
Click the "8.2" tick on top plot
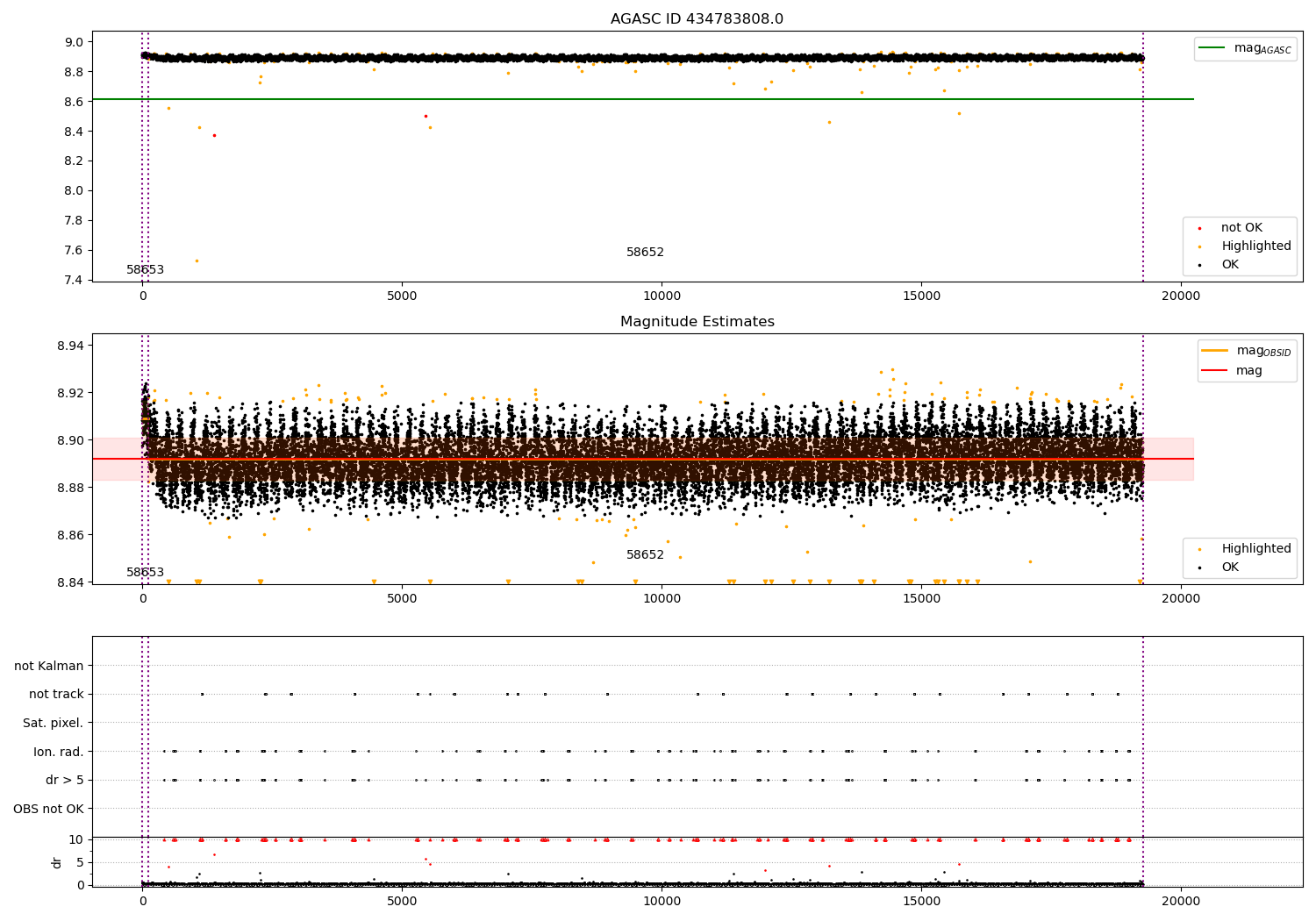(75, 161)
